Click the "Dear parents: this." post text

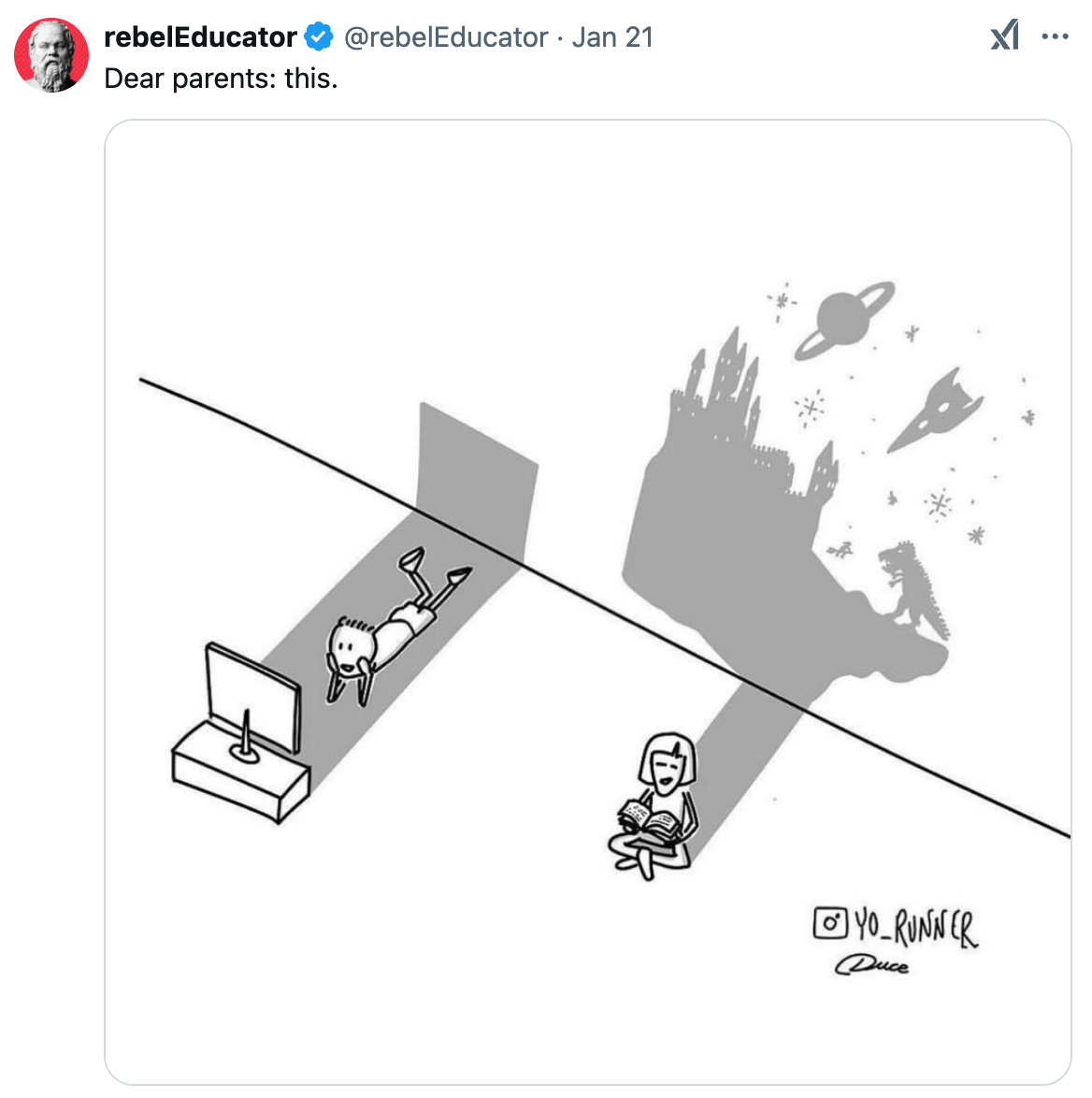click(x=221, y=79)
